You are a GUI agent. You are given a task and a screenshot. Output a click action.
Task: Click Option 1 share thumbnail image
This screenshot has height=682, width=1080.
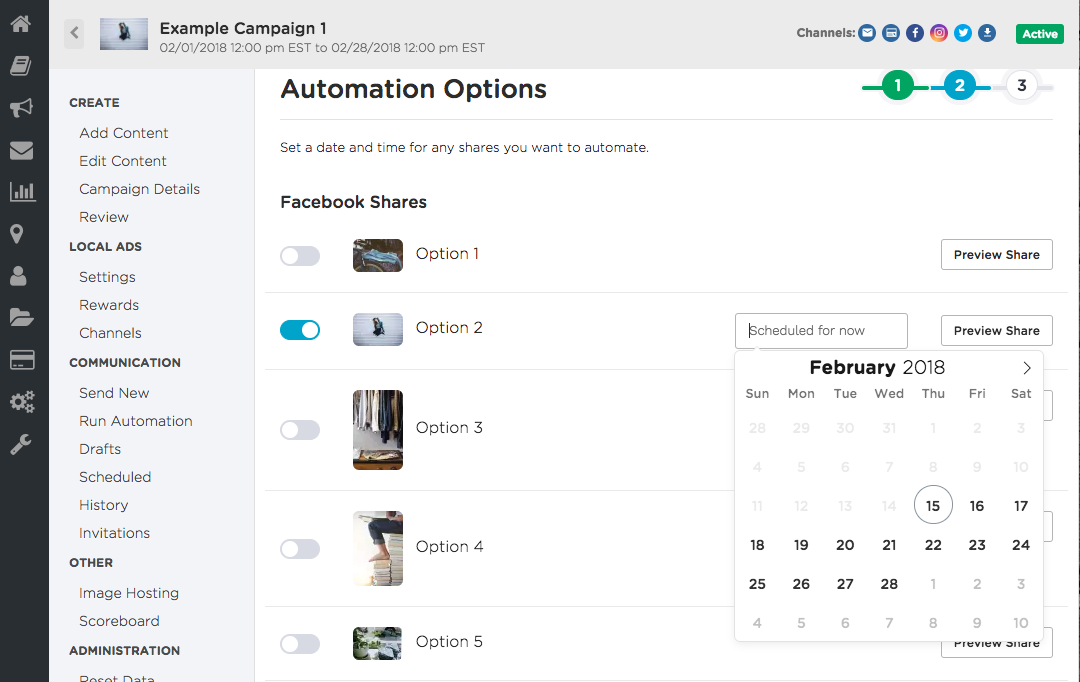(378, 256)
